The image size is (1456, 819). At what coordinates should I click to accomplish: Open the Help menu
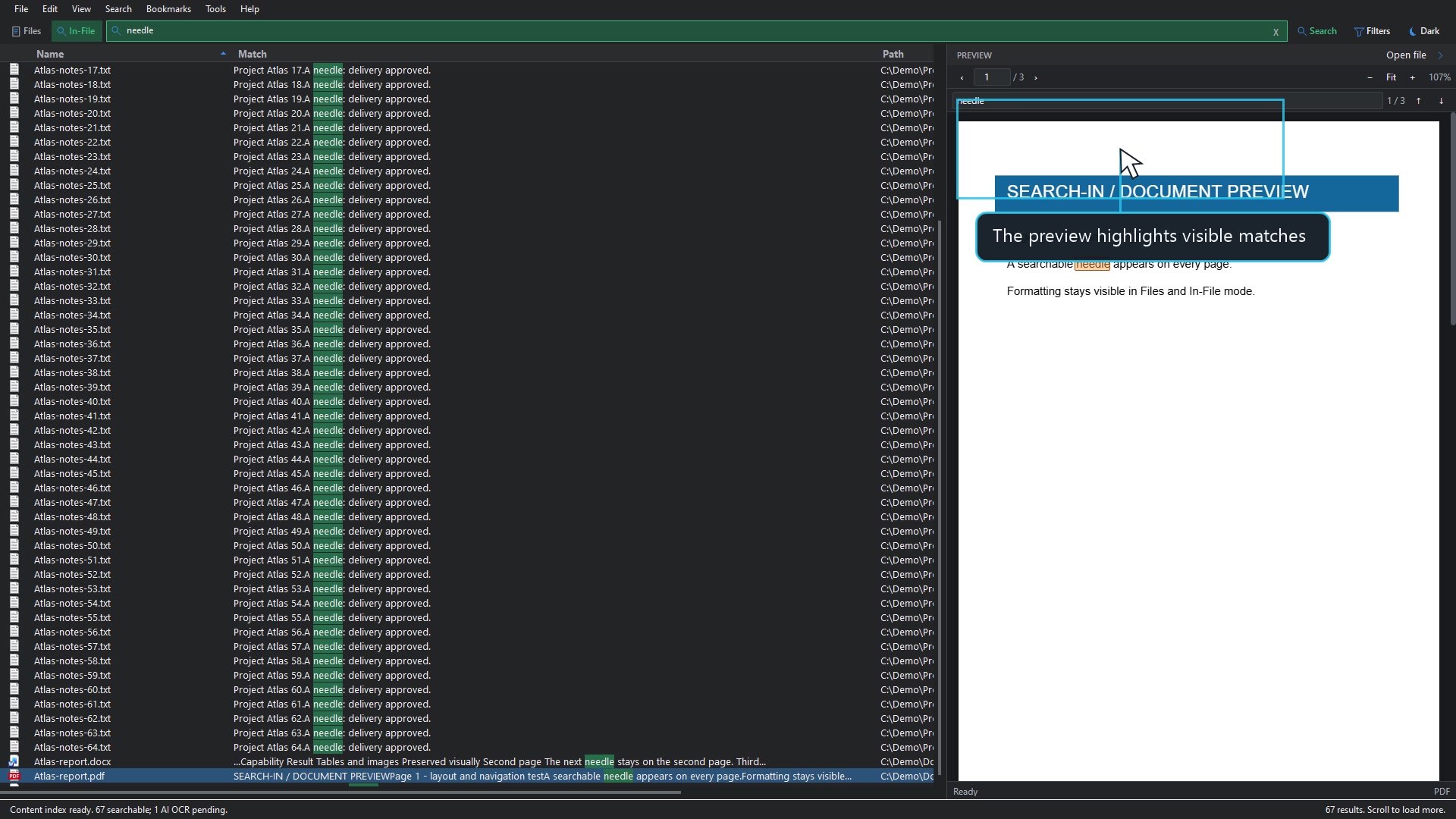249,9
